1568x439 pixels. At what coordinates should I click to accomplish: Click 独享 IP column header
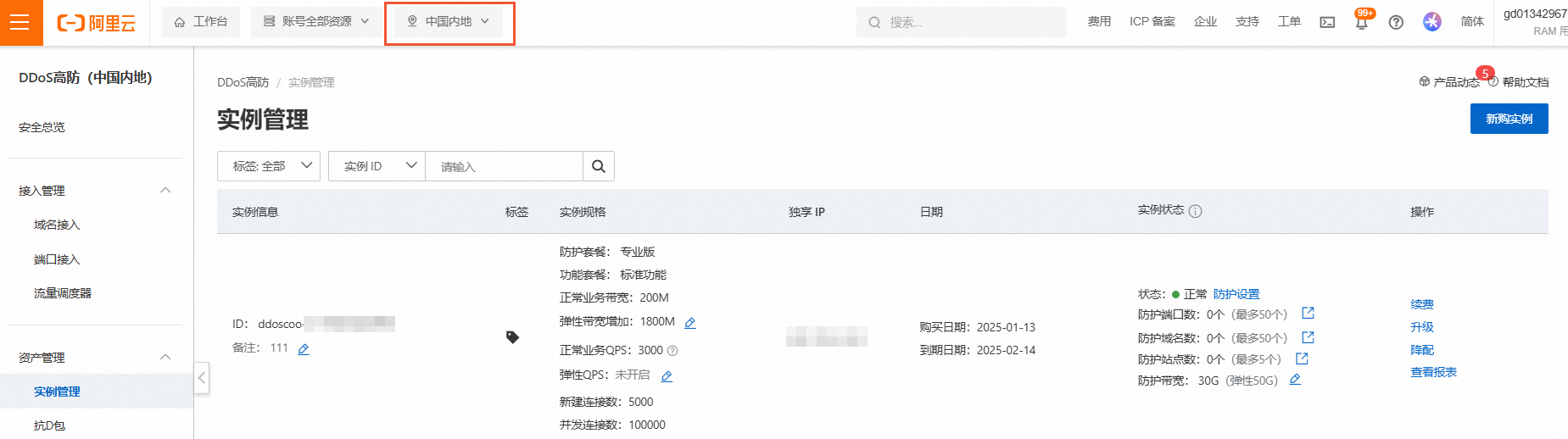pyautogui.click(x=806, y=212)
